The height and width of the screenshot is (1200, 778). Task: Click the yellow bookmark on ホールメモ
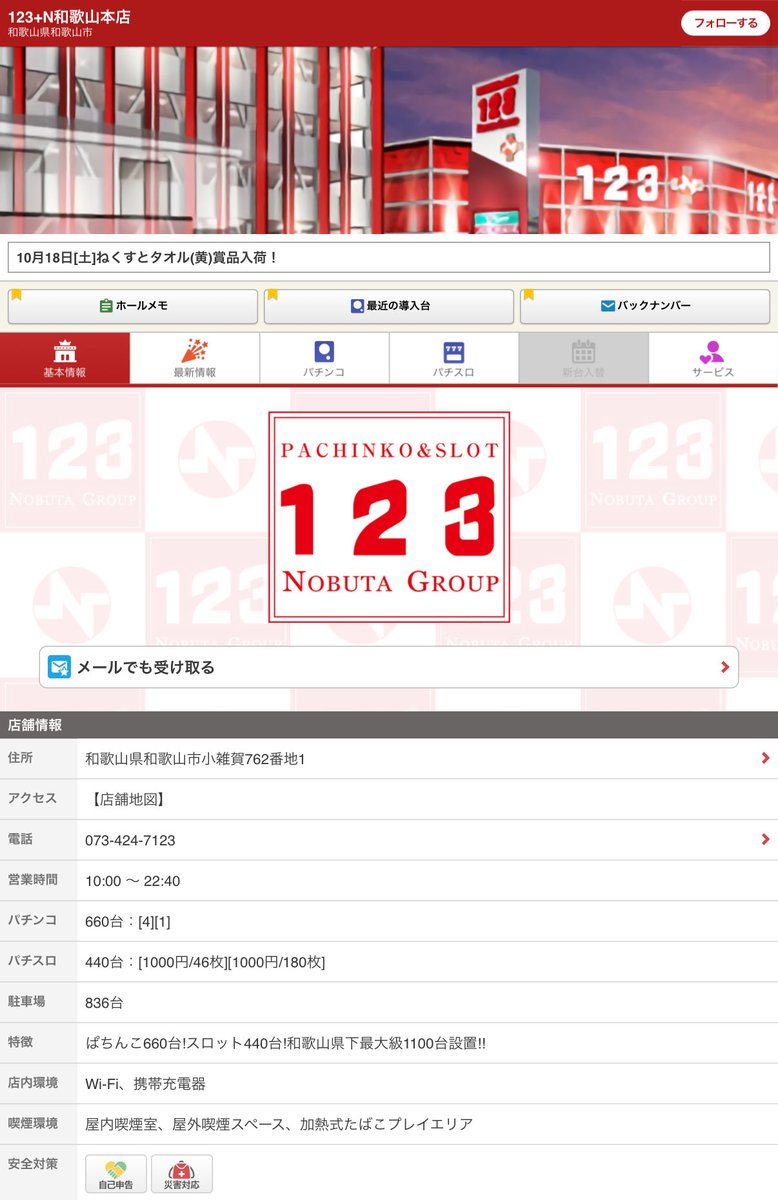click(16, 295)
